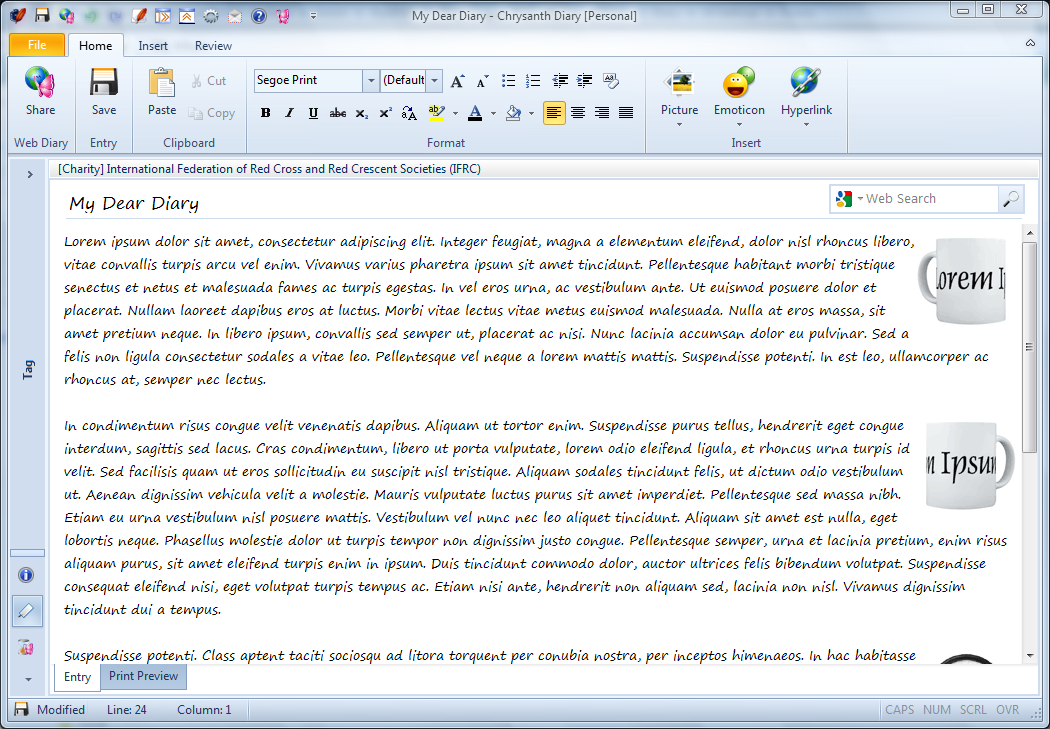Image resolution: width=1050 pixels, height=729 pixels.
Task: Expand the collapsed Tag side panel
Action: (29, 175)
